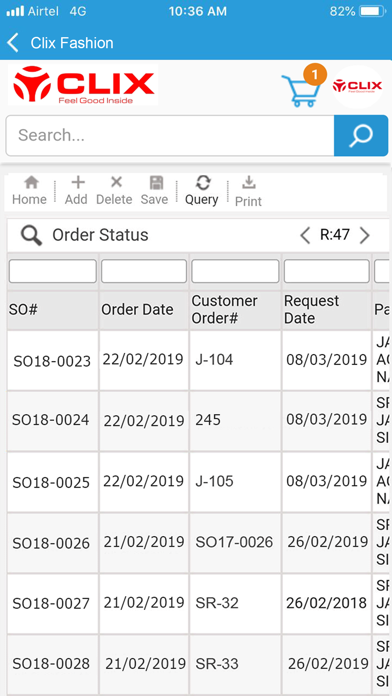Go to previous record page arrow
The height and width of the screenshot is (696, 392).
click(305, 235)
